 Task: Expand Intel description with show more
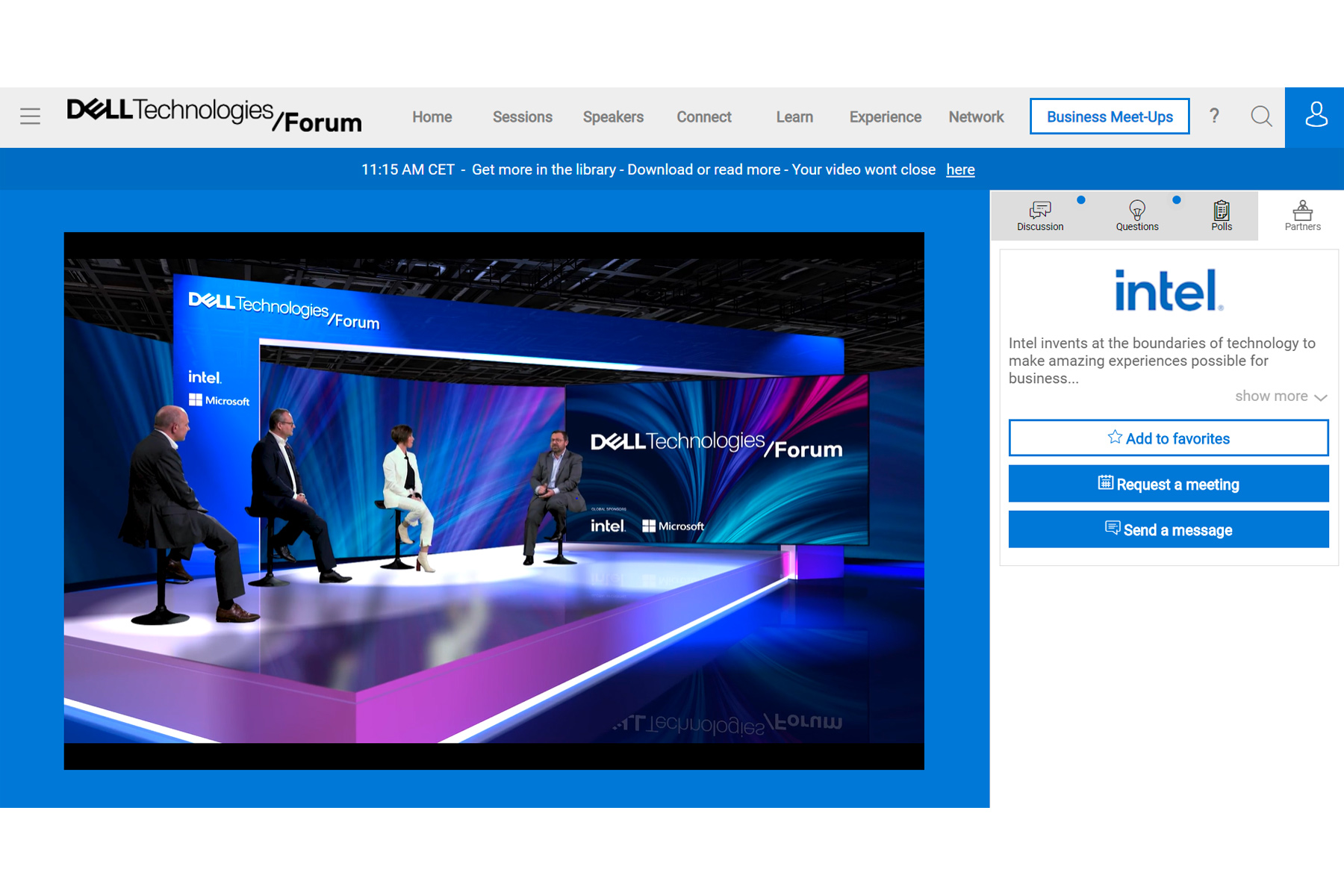pos(1281,396)
